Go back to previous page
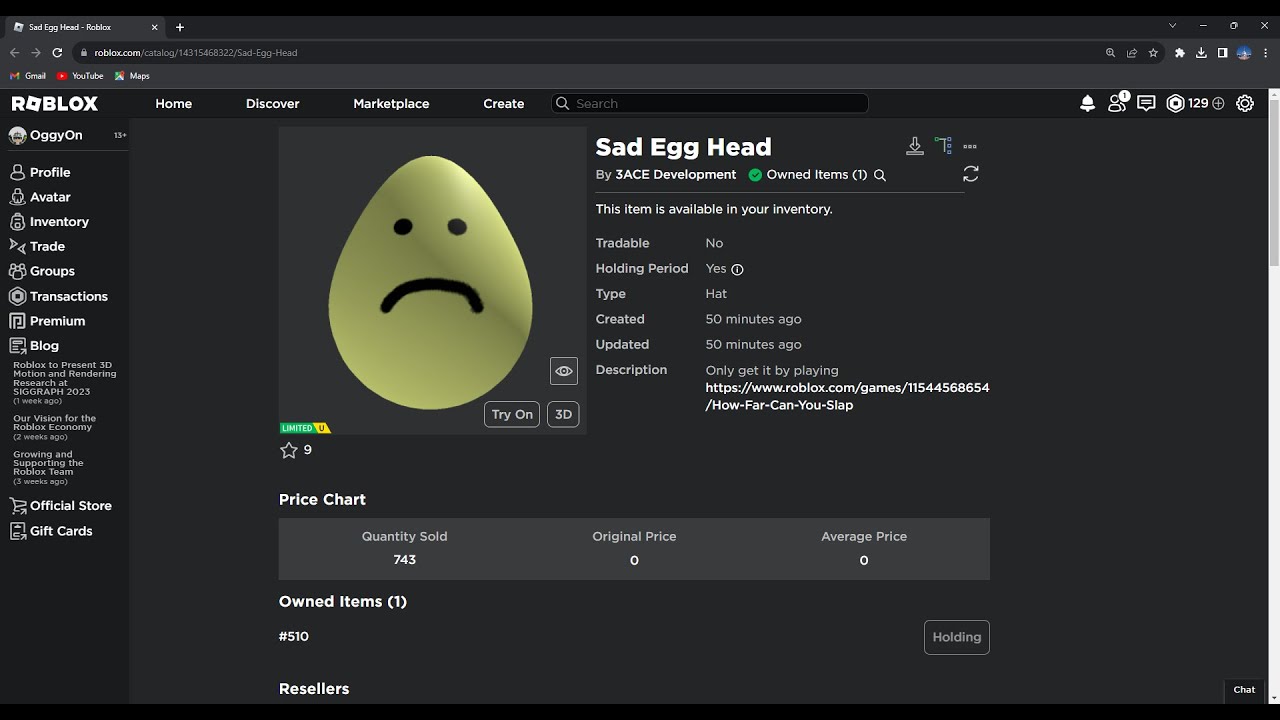Screen dimensions: 1280x720 point(14,53)
